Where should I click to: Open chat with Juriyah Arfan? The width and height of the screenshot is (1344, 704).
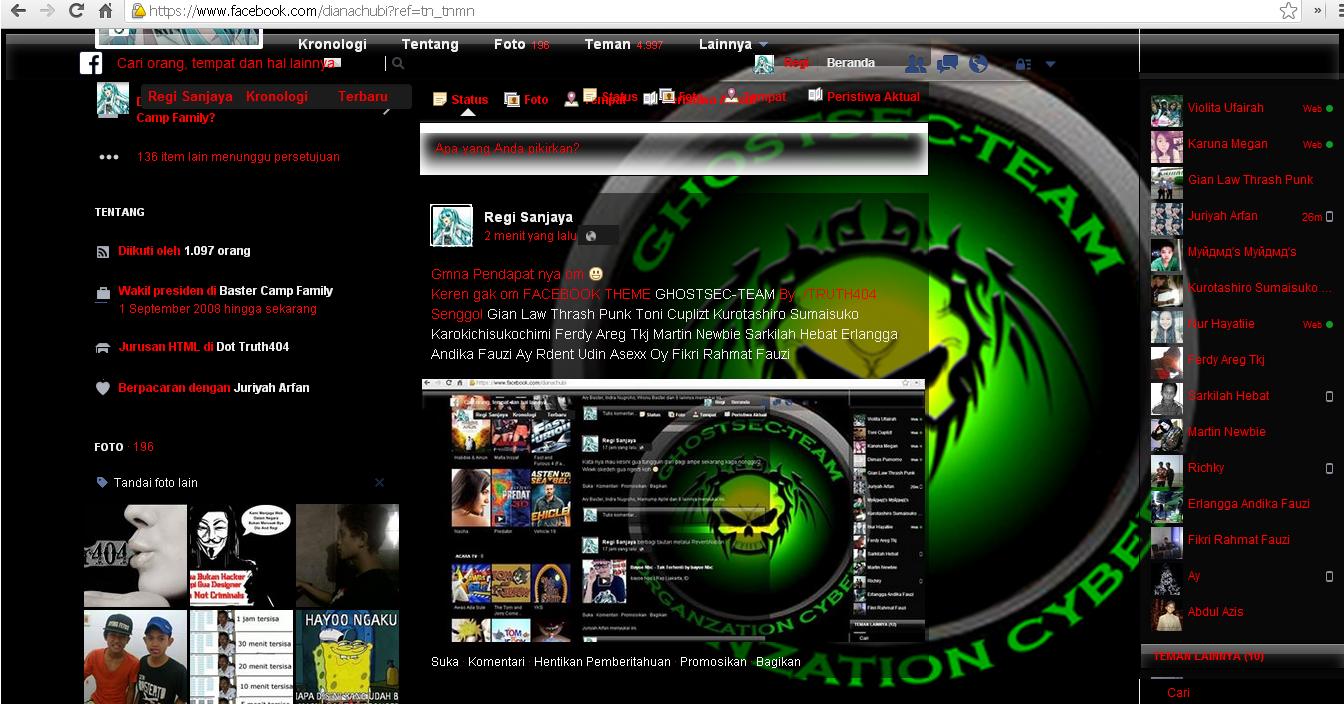1241,216
